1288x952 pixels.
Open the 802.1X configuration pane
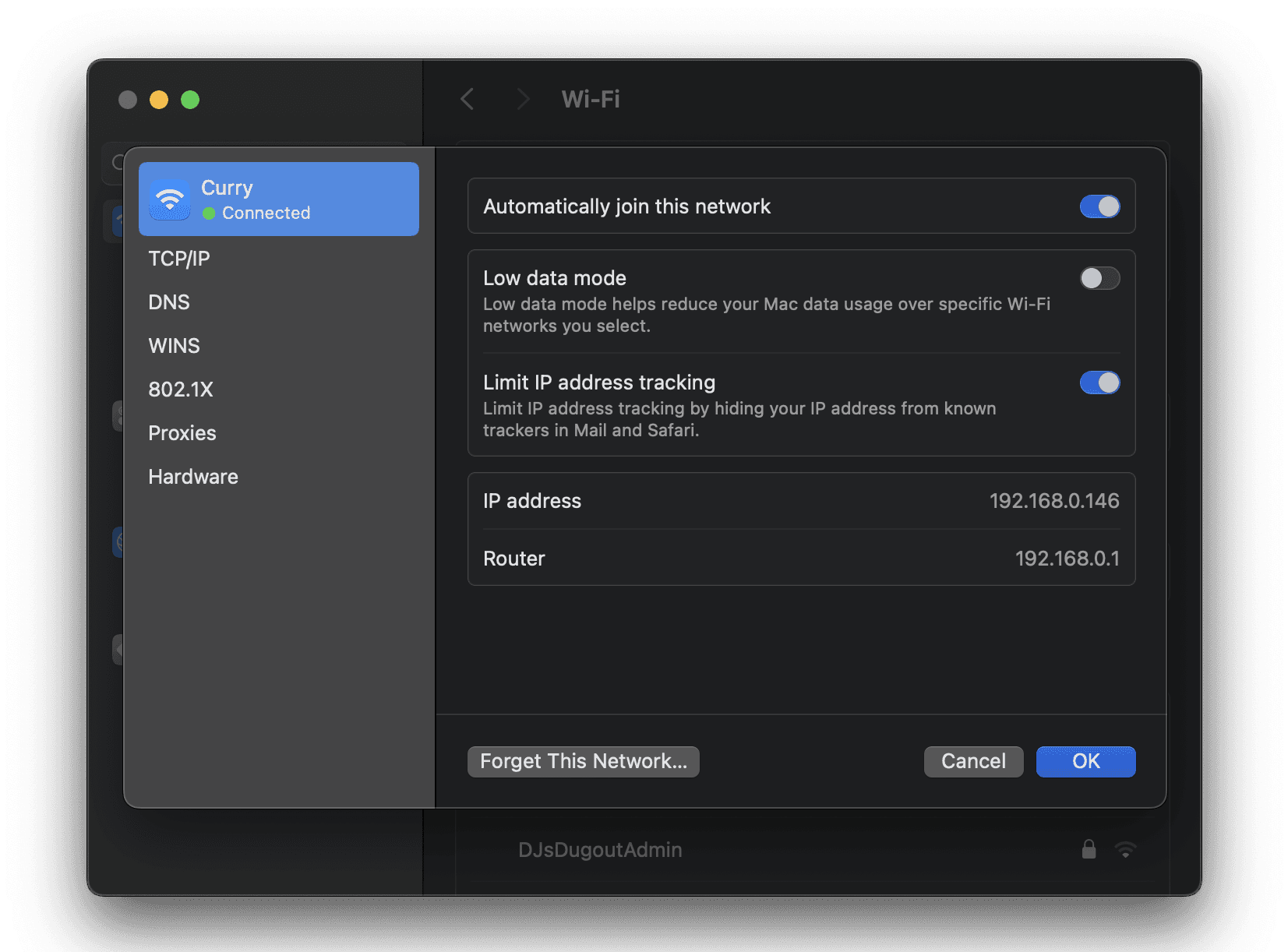181,389
